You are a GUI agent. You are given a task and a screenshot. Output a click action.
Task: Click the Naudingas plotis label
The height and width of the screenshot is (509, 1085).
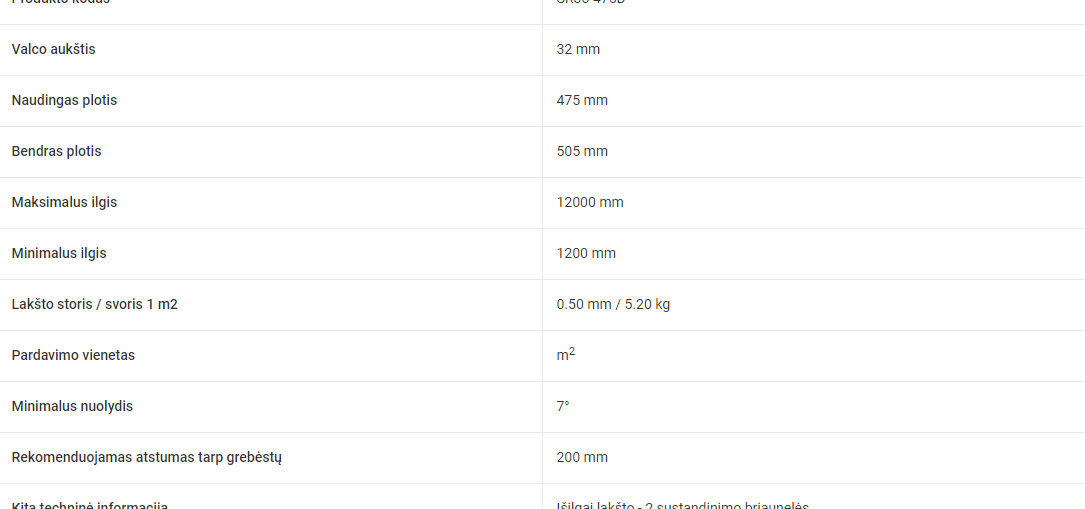[x=64, y=100]
